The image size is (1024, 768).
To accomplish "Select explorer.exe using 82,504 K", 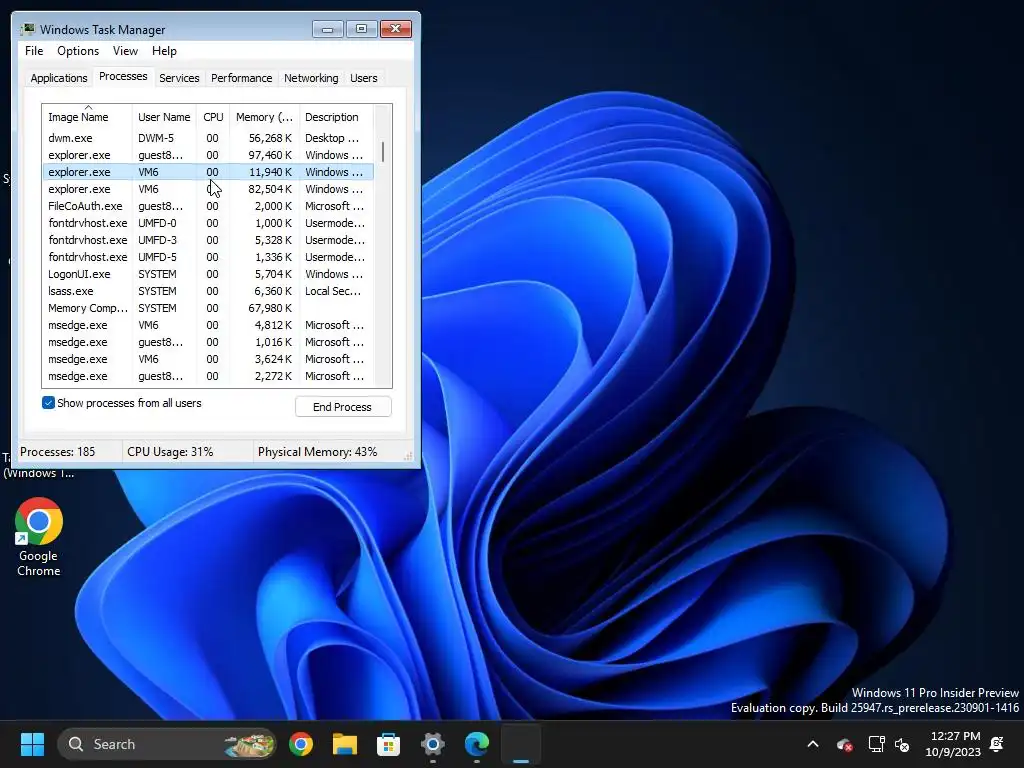I will pyautogui.click(x=208, y=189).
